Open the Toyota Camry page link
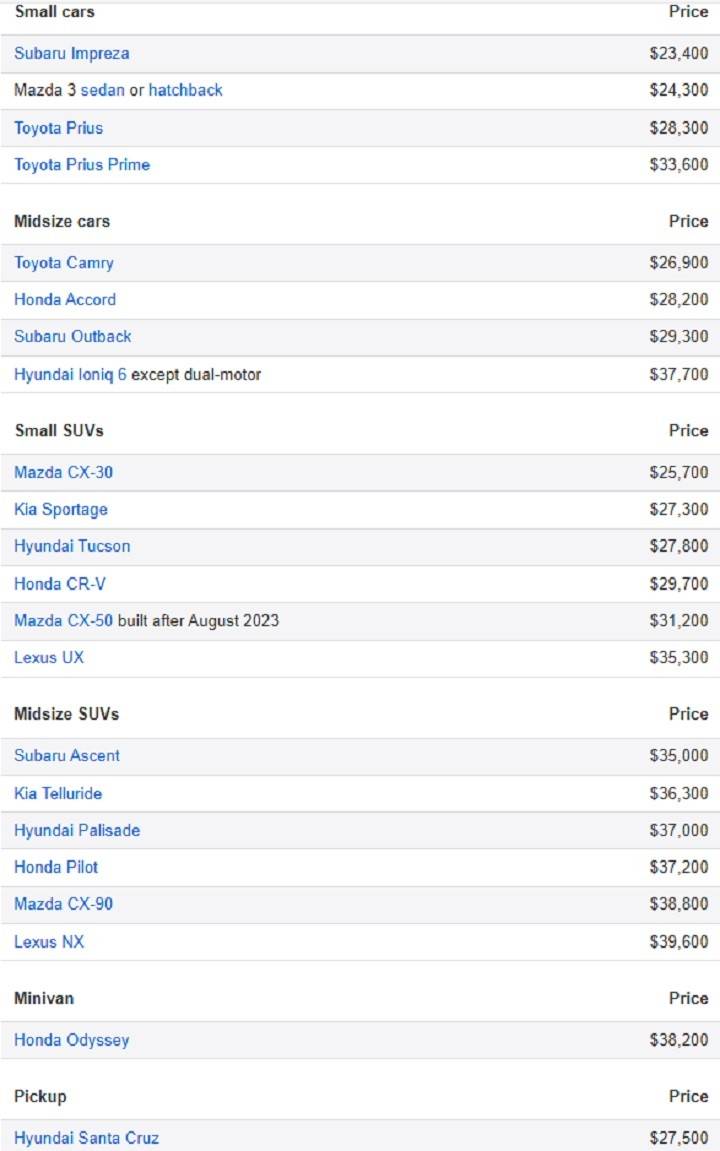The width and height of the screenshot is (720, 1151). pyautogui.click(x=64, y=263)
